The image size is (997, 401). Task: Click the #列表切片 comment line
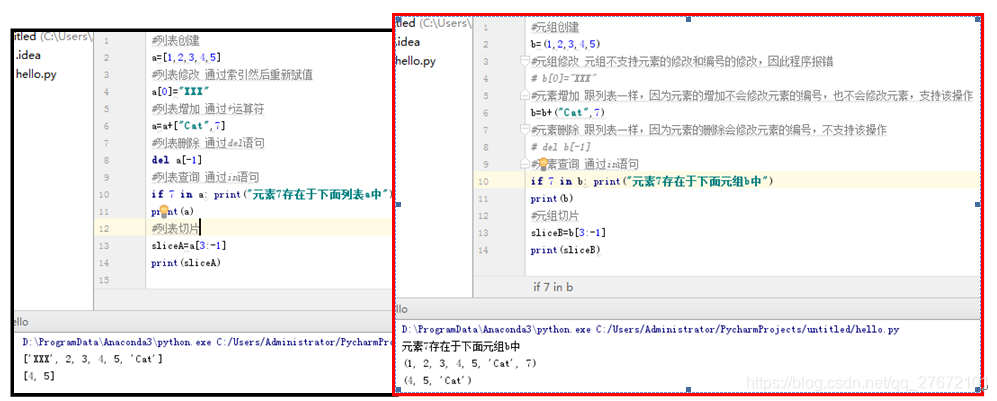click(x=175, y=229)
